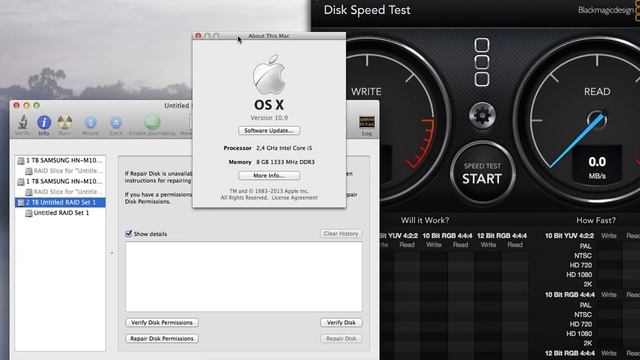Click Memory value '8 GB 1333 MHz DDR3'
Screen dimensions: 640x360
[x=285, y=162]
